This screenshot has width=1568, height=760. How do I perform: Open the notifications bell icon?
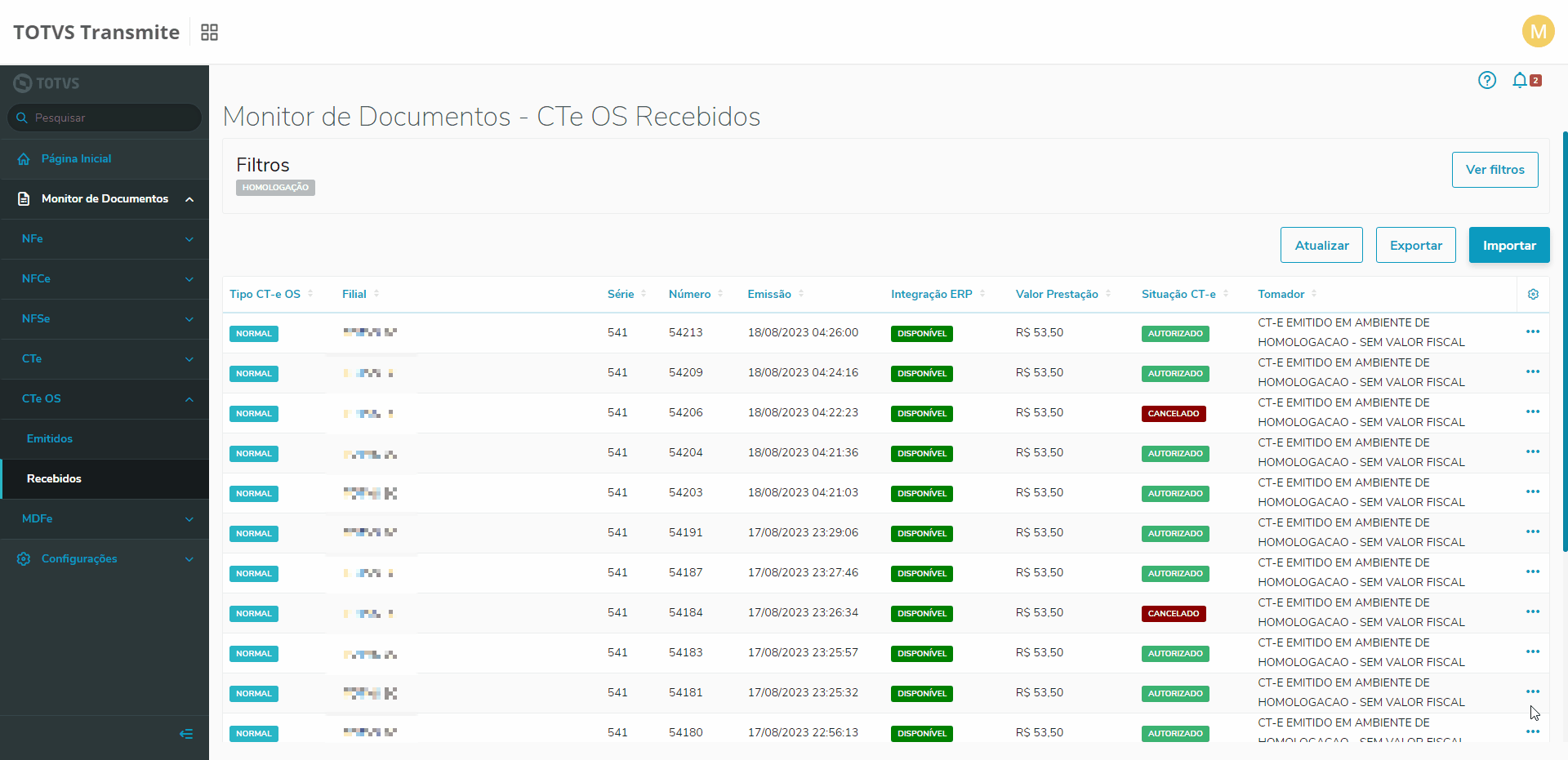[x=1520, y=80]
